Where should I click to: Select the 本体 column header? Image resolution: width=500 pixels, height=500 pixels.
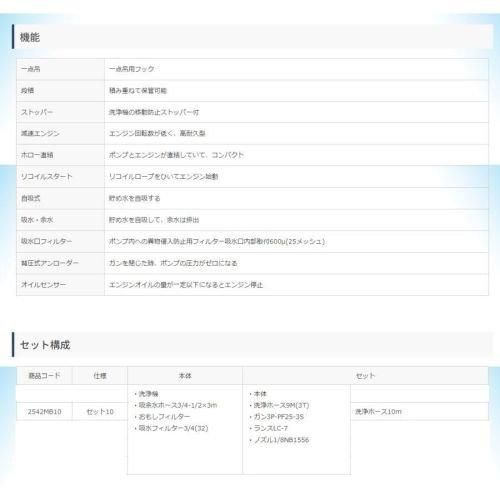coord(185,376)
